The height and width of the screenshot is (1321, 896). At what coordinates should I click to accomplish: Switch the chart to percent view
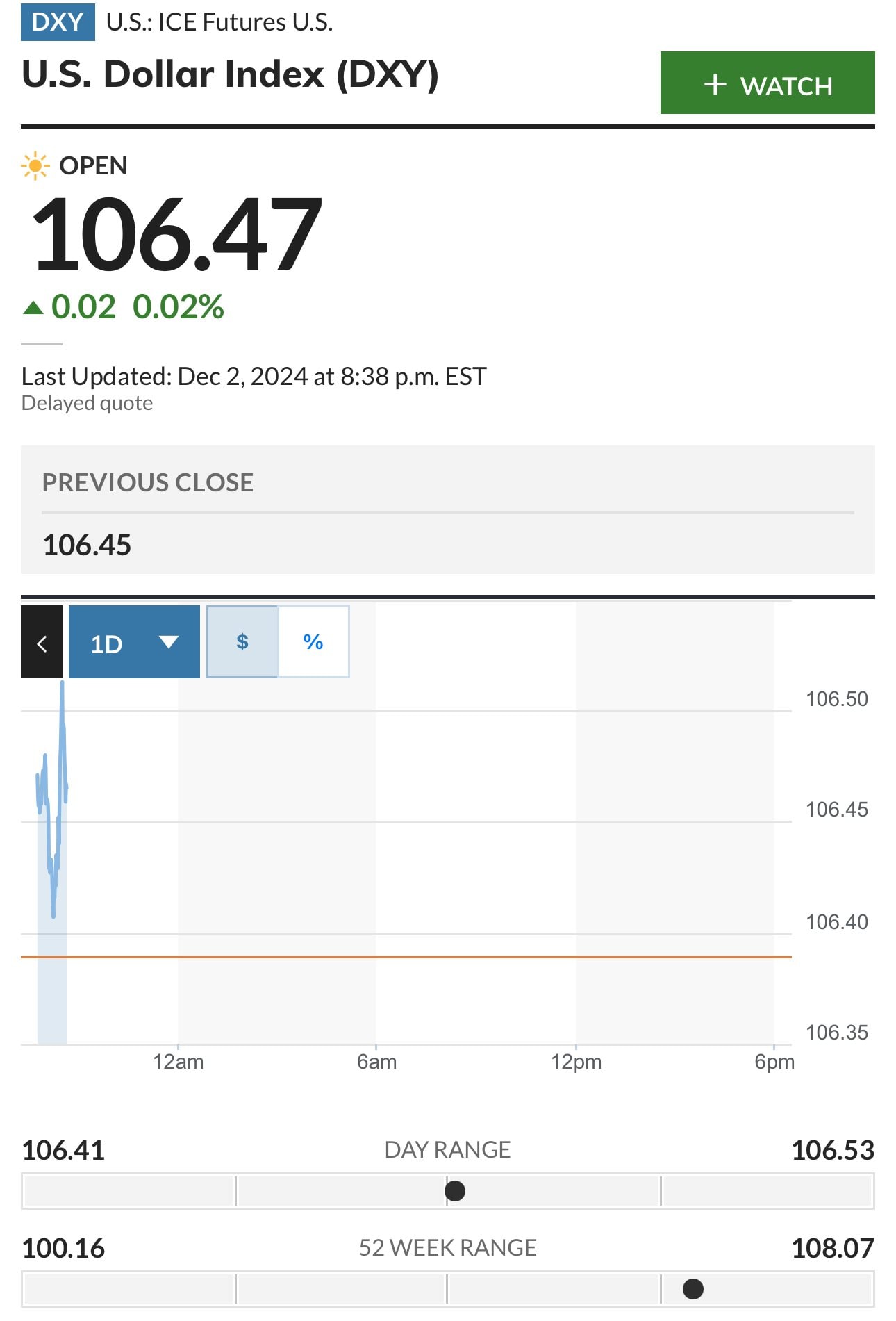(x=313, y=641)
